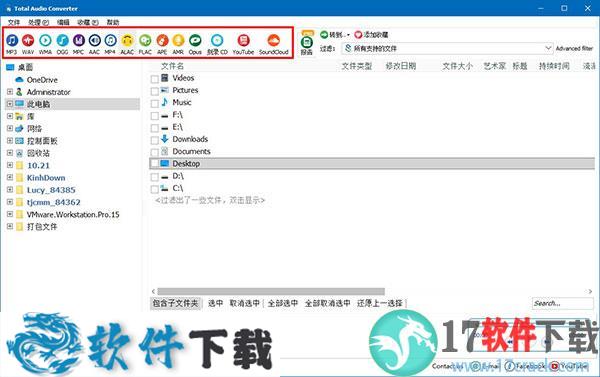Open the report (报告) tool
The image size is (600, 377).
pos(307,42)
